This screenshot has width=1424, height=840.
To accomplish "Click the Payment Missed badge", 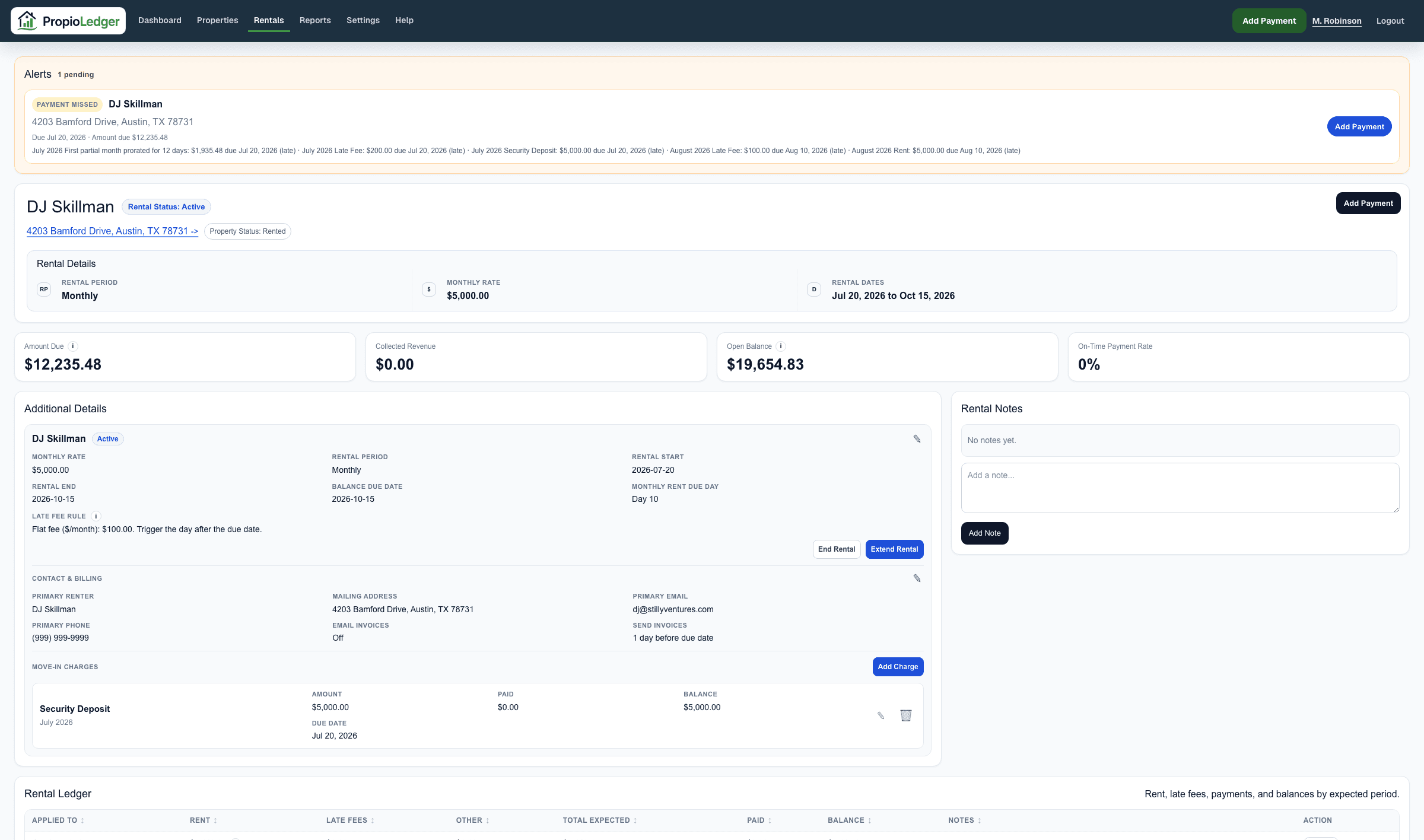I will [x=67, y=104].
